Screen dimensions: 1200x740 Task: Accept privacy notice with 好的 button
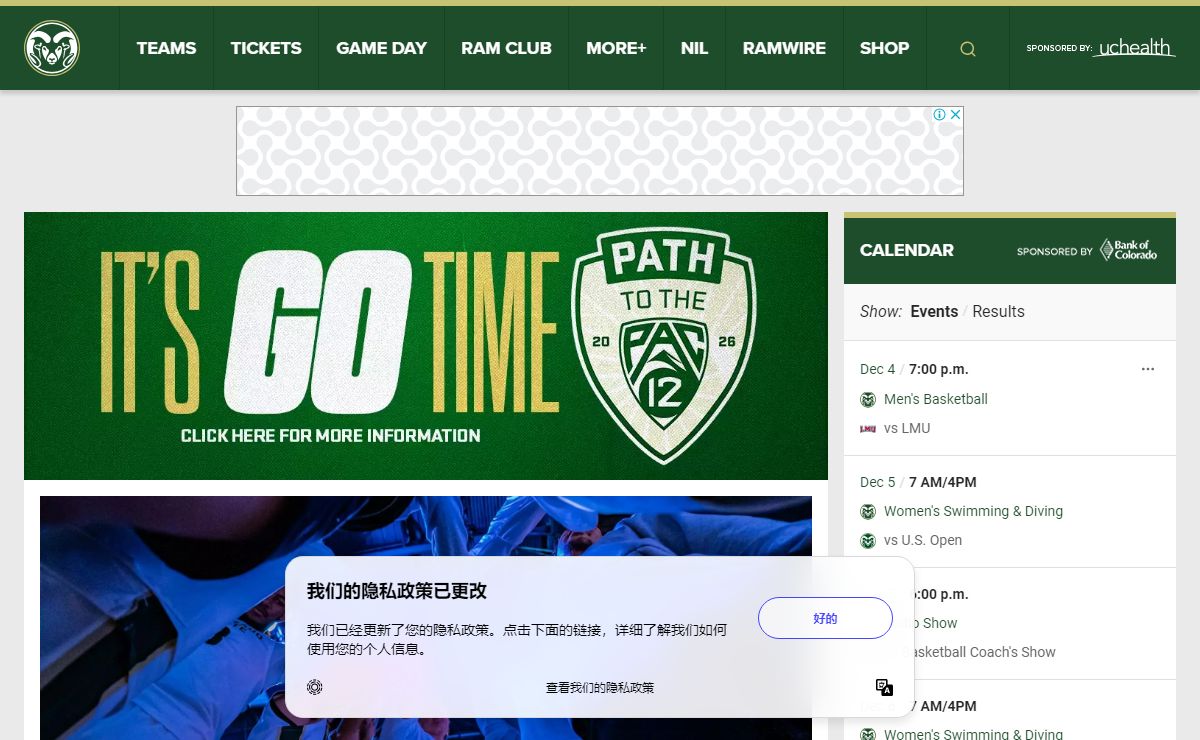click(825, 618)
